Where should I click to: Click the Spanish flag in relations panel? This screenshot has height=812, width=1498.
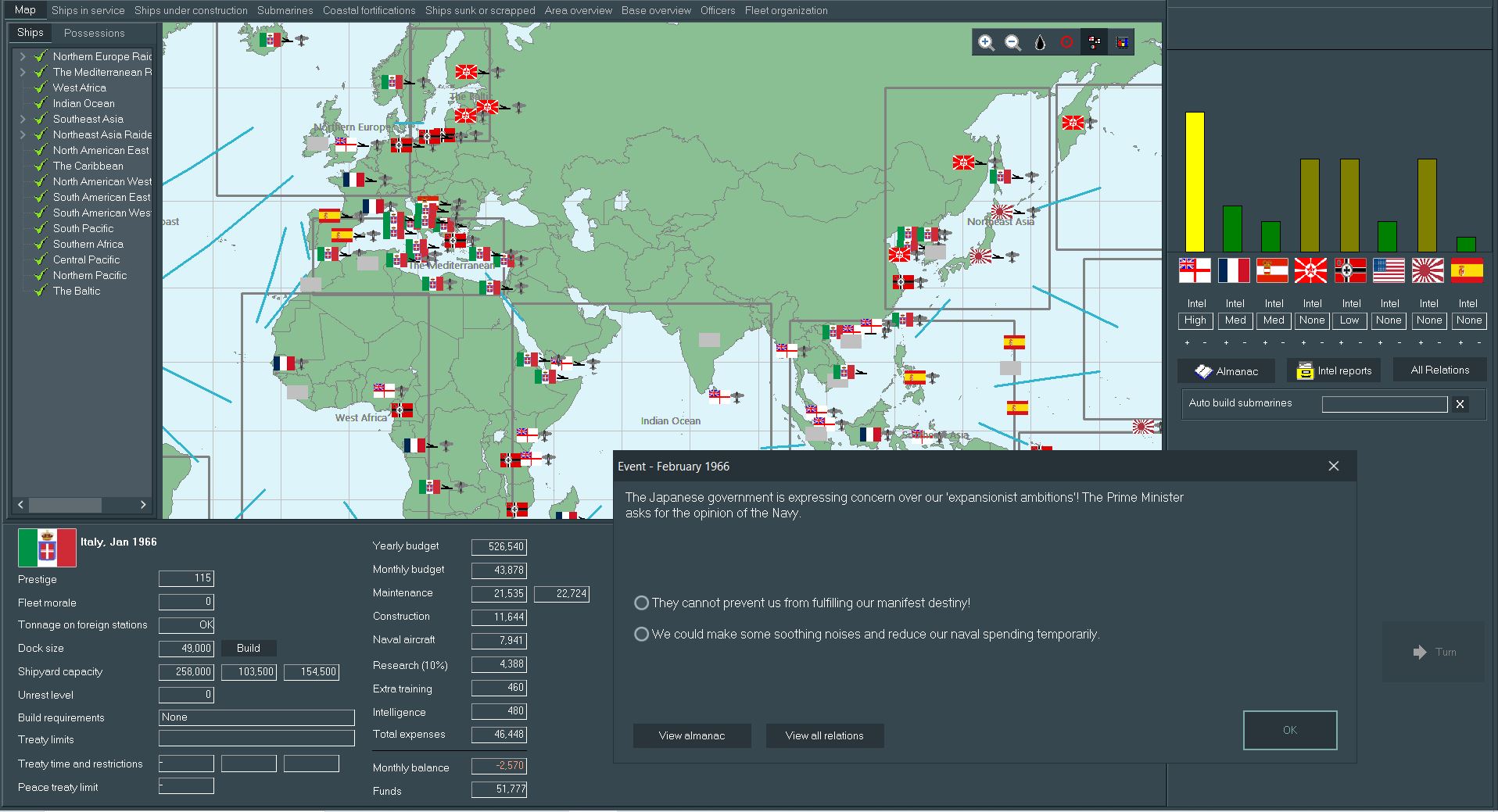(1467, 270)
